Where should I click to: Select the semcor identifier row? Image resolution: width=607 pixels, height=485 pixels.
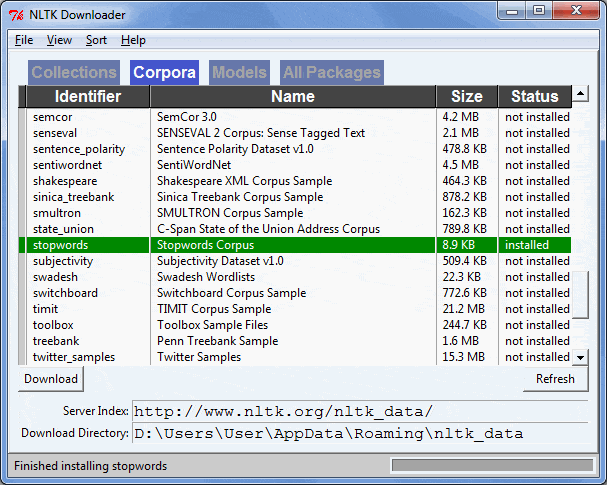(53, 117)
